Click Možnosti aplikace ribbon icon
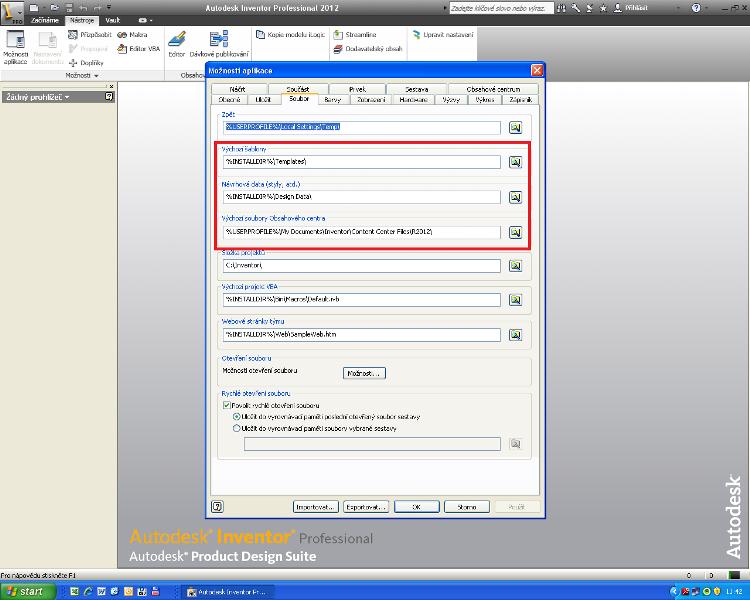750x600 pixels. tap(15, 47)
